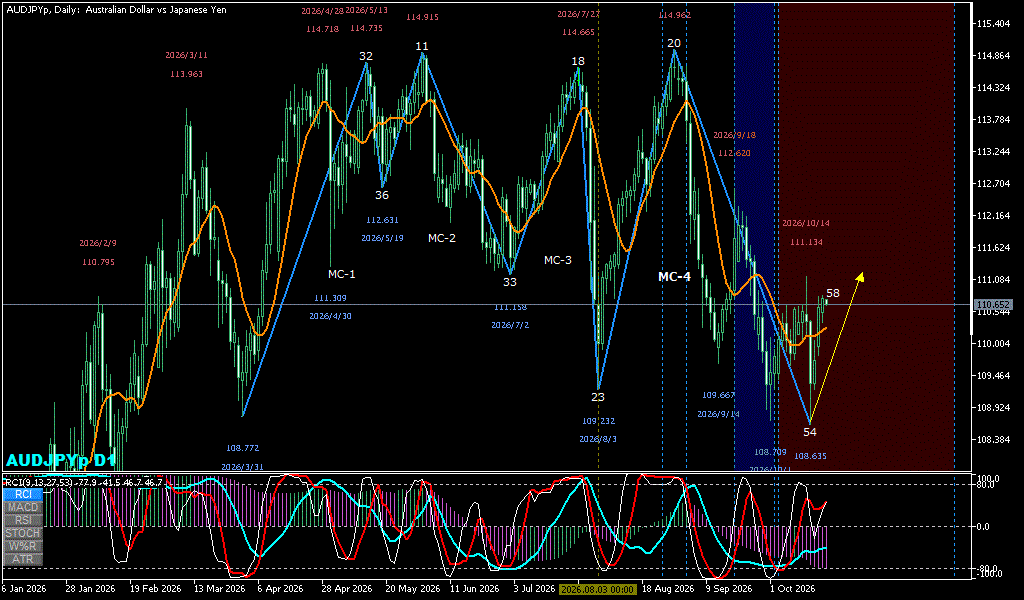The image size is (1024, 600).
Task: Click swing count number 32
Action: tap(366, 57)
